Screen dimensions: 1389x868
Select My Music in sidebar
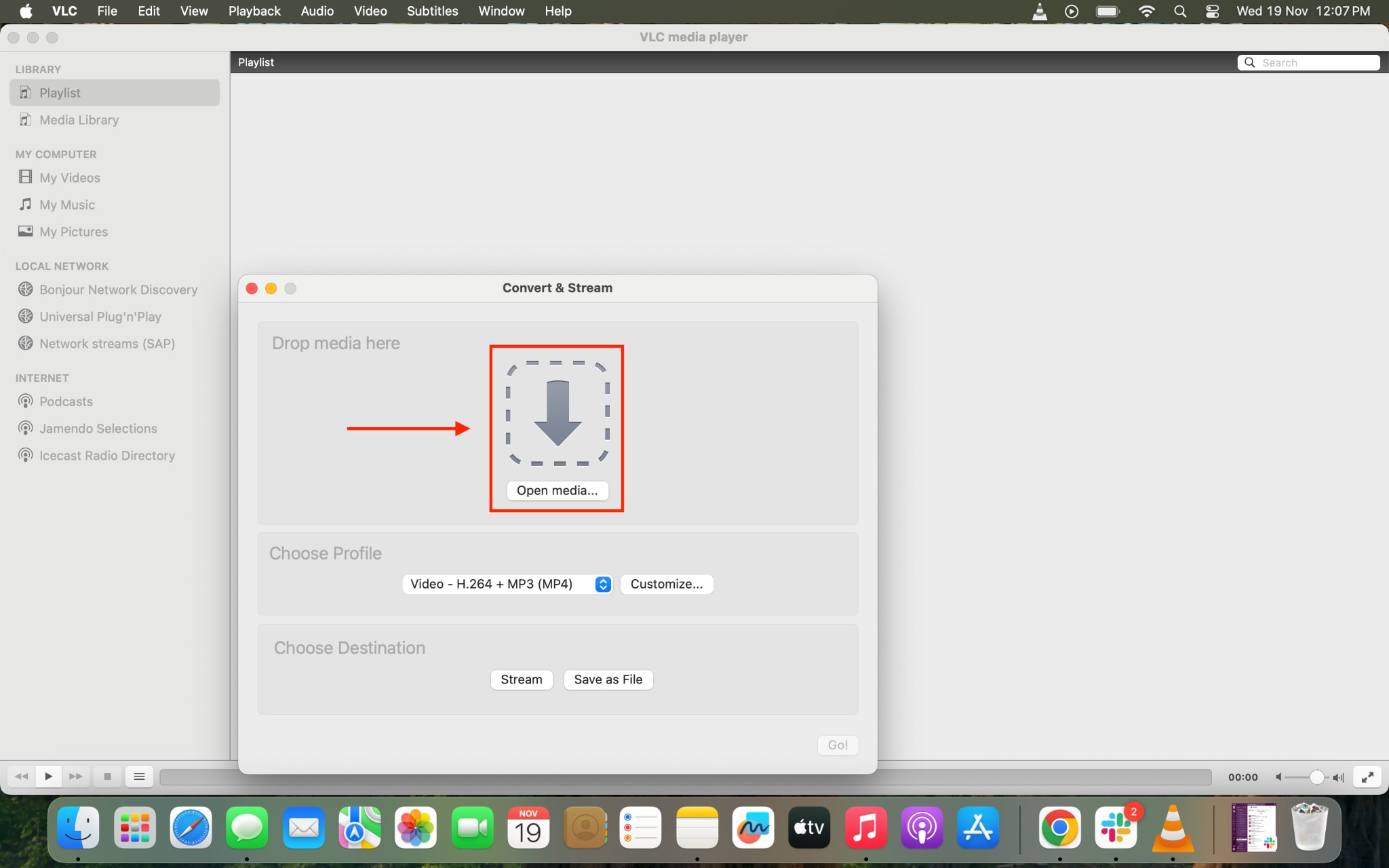click(x=66, y=205)
